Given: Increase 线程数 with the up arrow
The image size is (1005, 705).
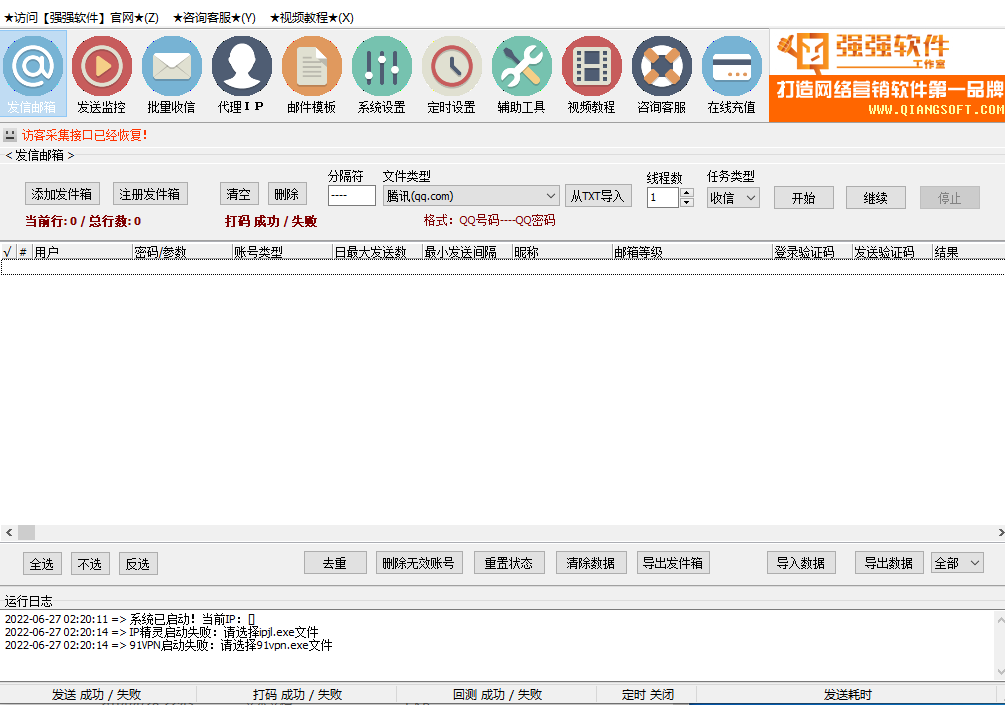Looking at the screenshot, I should tap(686, 193).
